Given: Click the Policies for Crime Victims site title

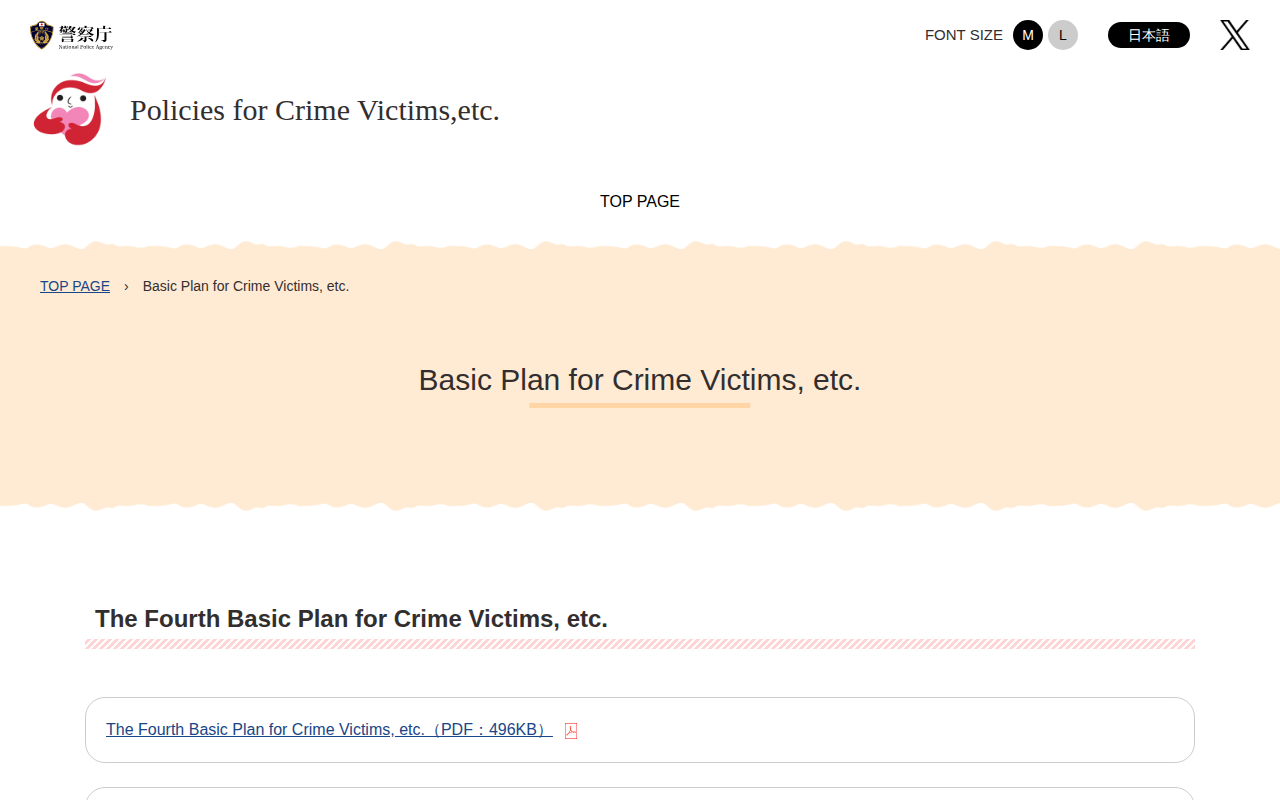Looking at the screenshot, I should (314, 110).
